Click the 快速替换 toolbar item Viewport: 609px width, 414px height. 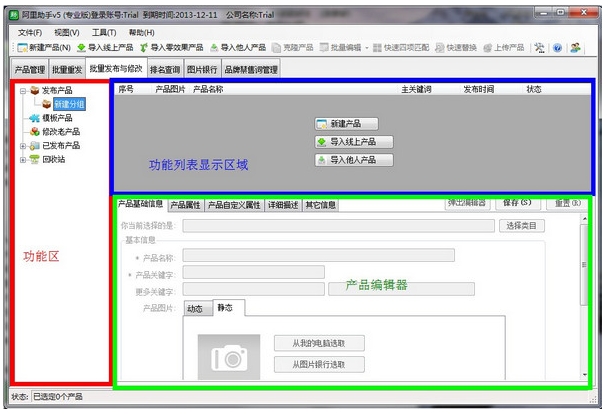pos(456,48)
